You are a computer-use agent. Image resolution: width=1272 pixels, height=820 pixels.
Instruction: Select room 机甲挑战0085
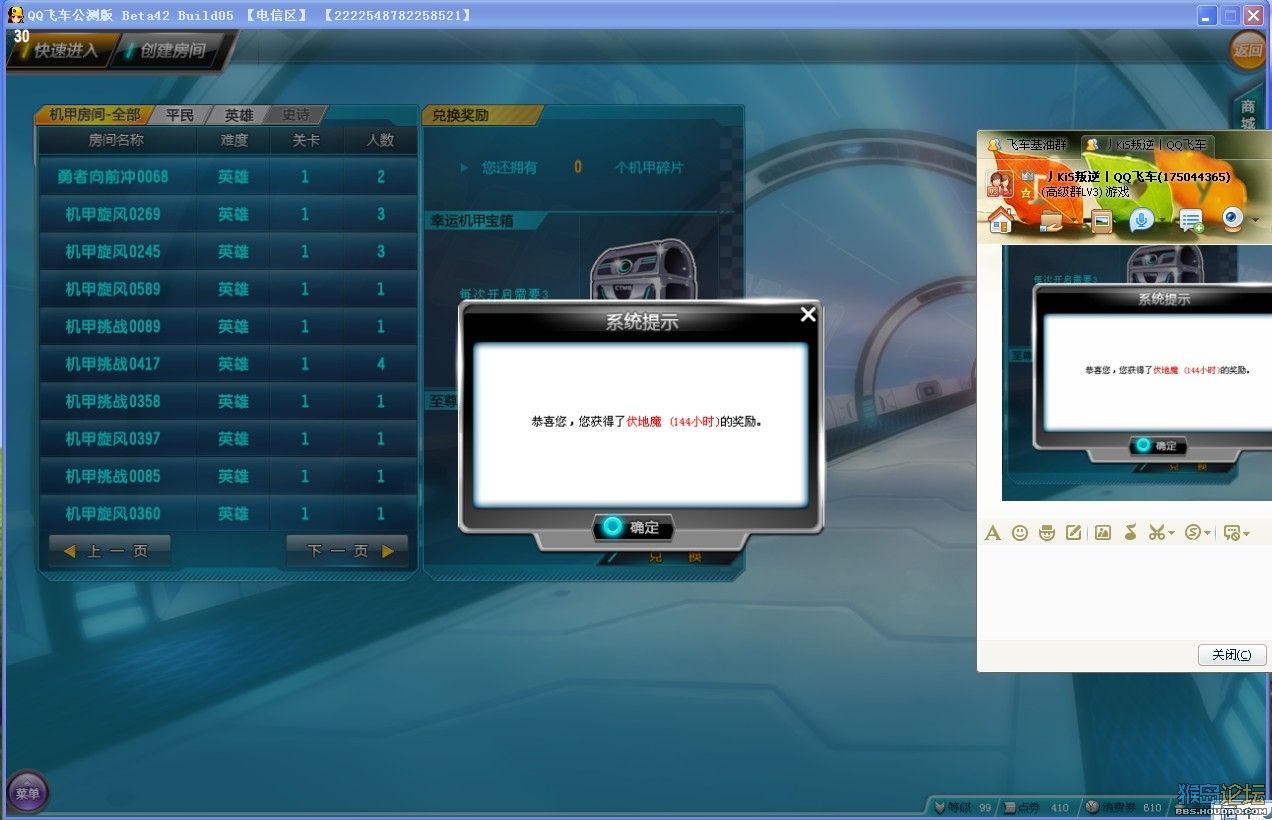coord(228,477)
